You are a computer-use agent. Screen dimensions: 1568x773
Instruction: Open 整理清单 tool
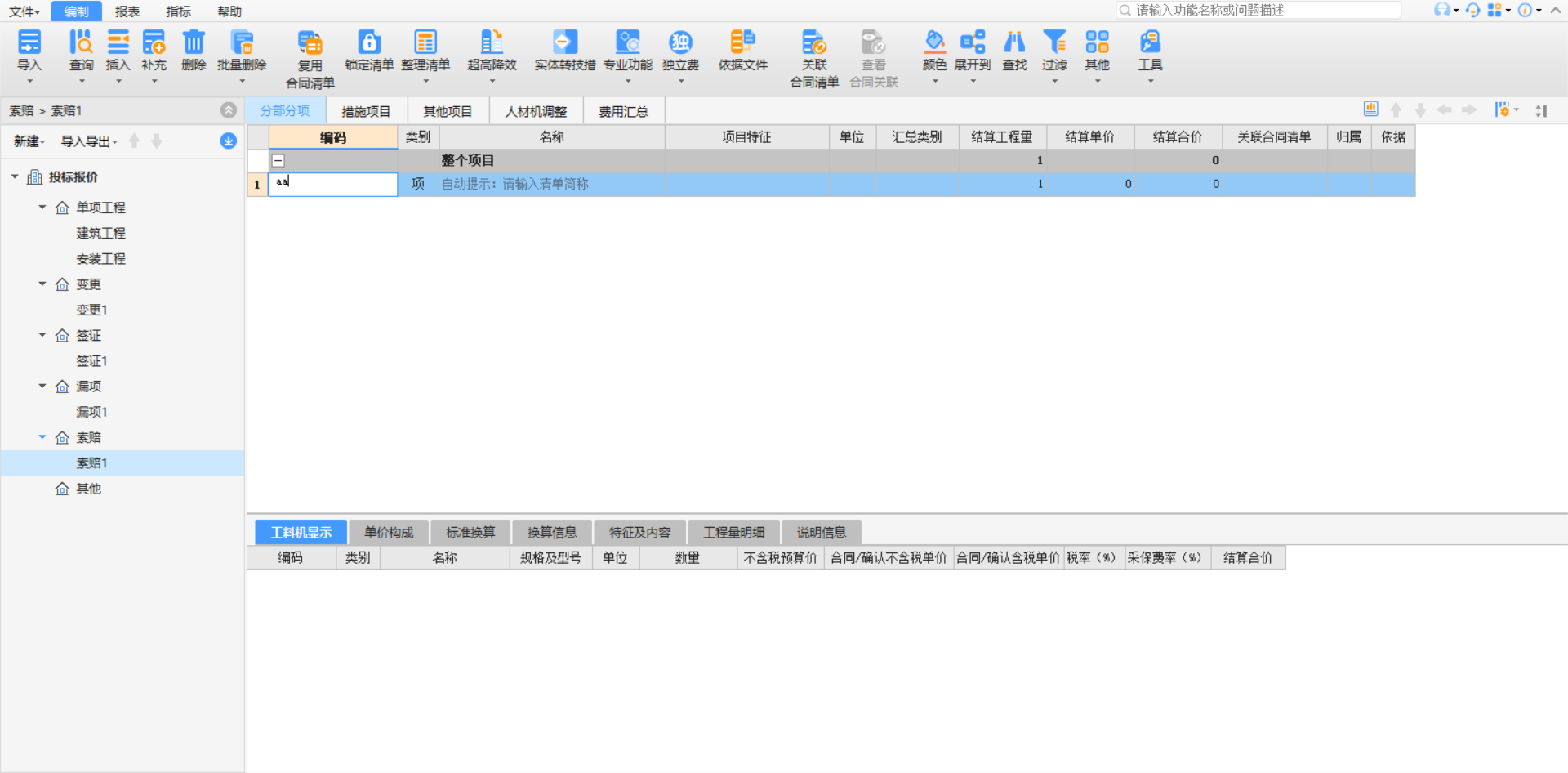[425, 42]
